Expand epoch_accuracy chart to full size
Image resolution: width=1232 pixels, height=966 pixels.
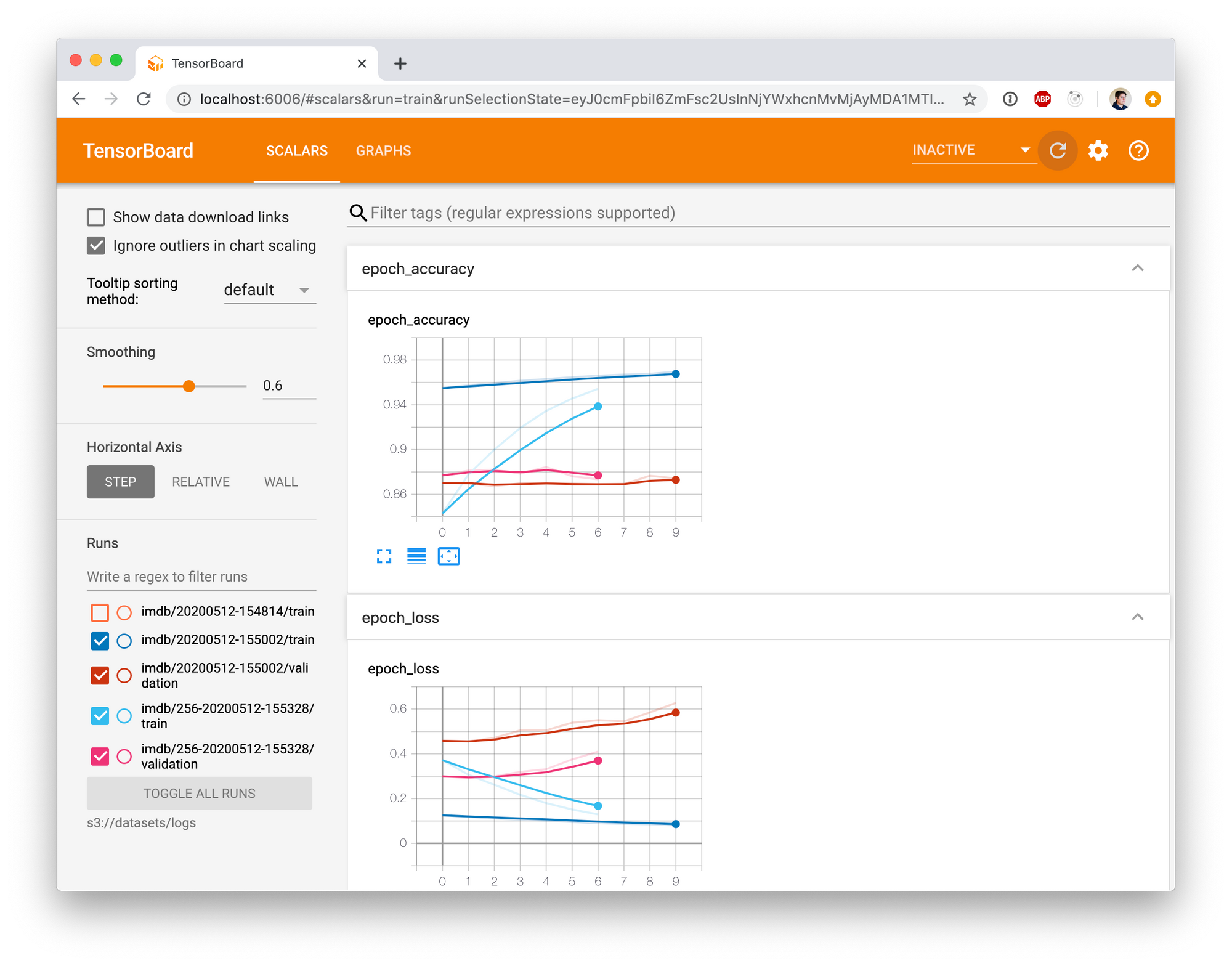384,556
